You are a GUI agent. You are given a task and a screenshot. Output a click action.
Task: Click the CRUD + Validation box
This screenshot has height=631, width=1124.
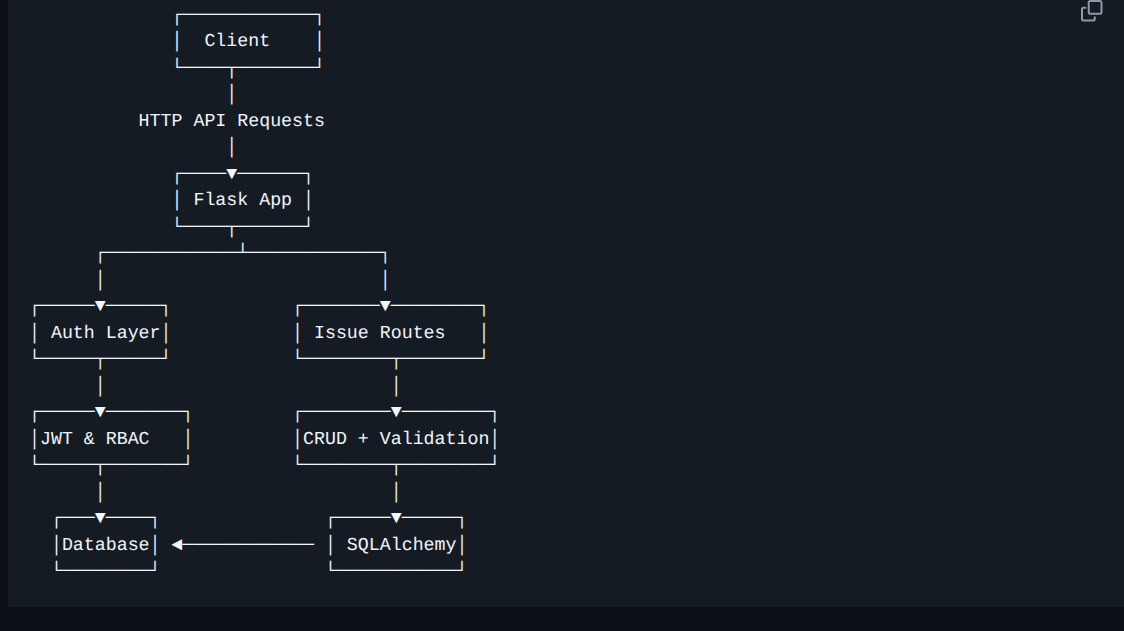click(x=396, y=438)
